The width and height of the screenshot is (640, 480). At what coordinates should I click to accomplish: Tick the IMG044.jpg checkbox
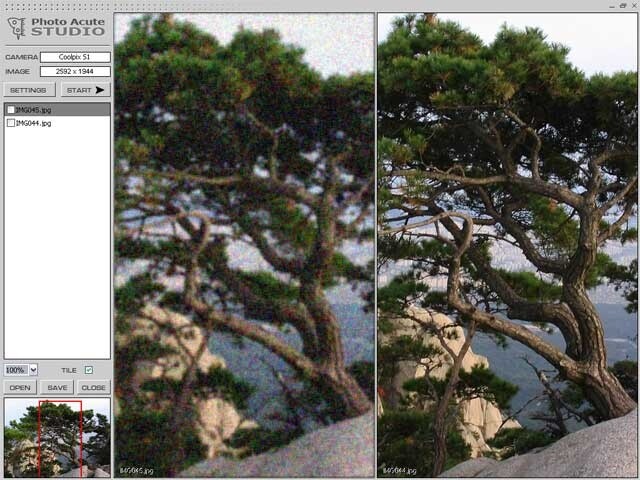[11, 123]
